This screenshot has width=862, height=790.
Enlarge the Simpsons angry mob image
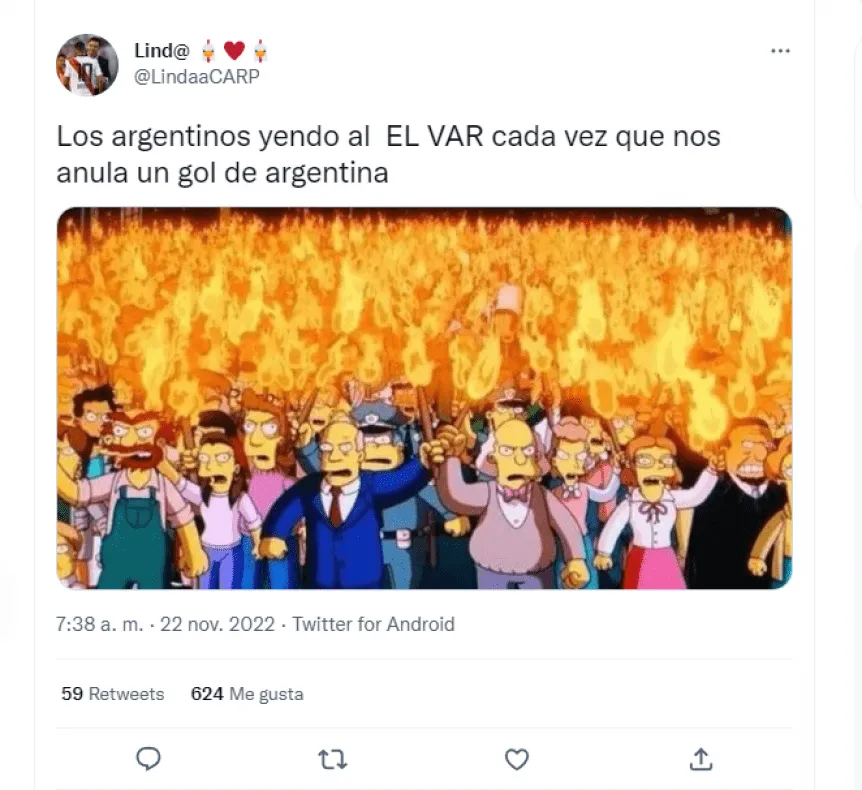tap(424, 398)
